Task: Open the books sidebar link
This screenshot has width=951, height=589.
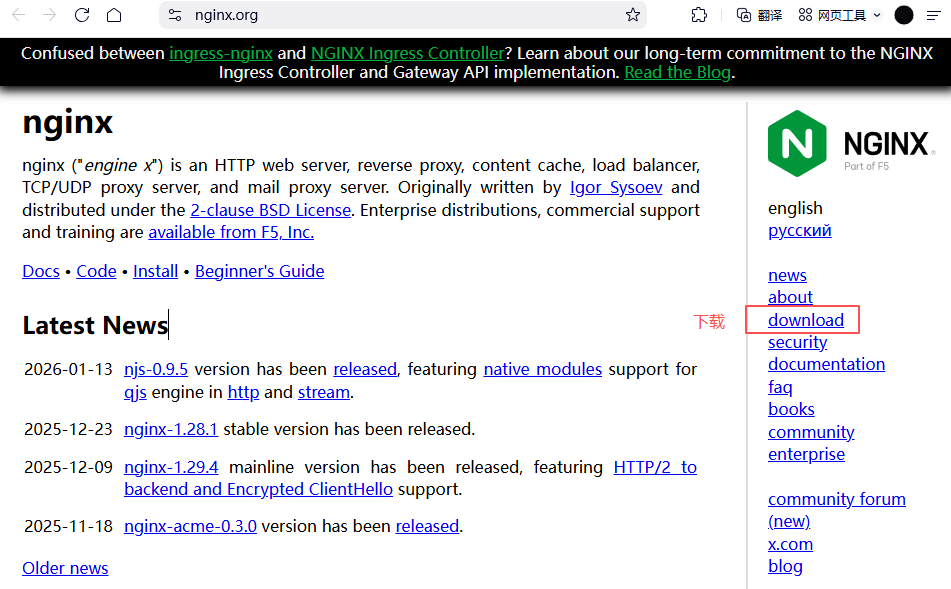Action: coord(791,409)
